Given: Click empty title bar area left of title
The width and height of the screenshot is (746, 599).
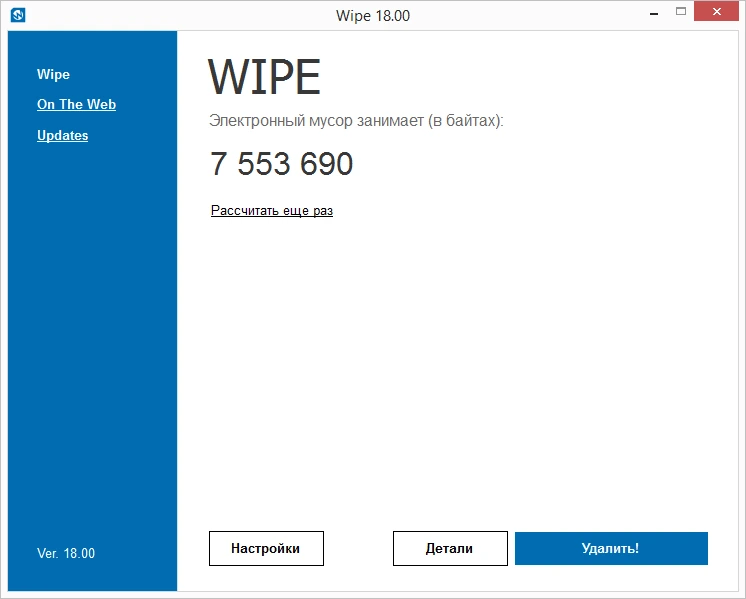Looking at the screenshot, I should point(181,15).
